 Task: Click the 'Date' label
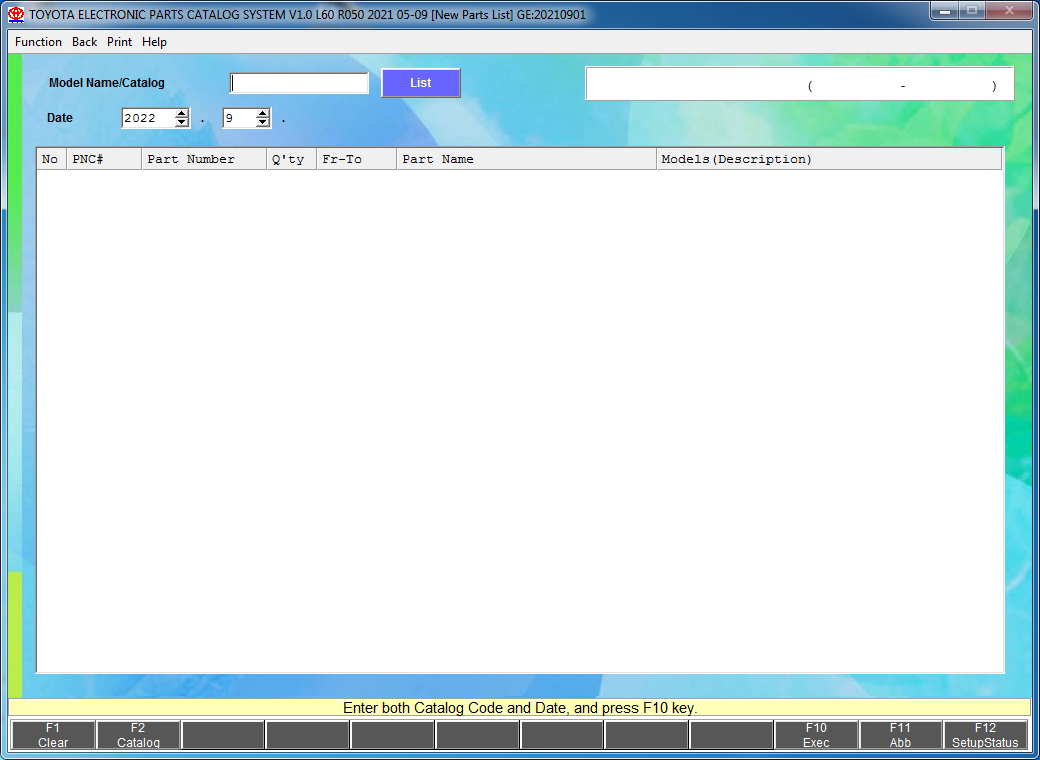(60, 118)
